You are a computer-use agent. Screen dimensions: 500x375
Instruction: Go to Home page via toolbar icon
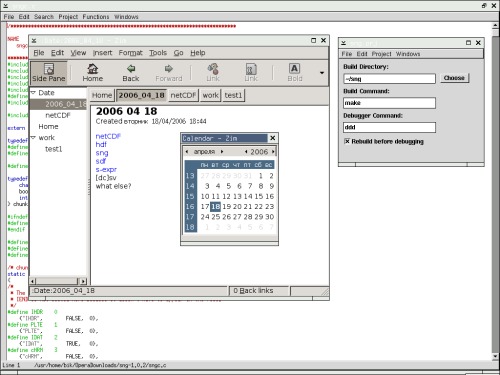pos(92,73)
